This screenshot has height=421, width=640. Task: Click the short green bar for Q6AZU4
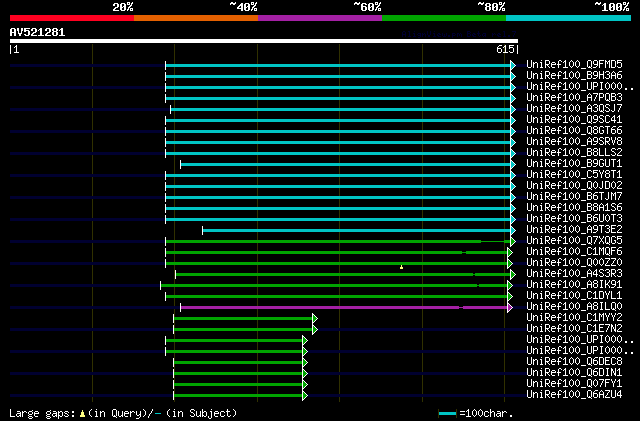tap(238, 396)
